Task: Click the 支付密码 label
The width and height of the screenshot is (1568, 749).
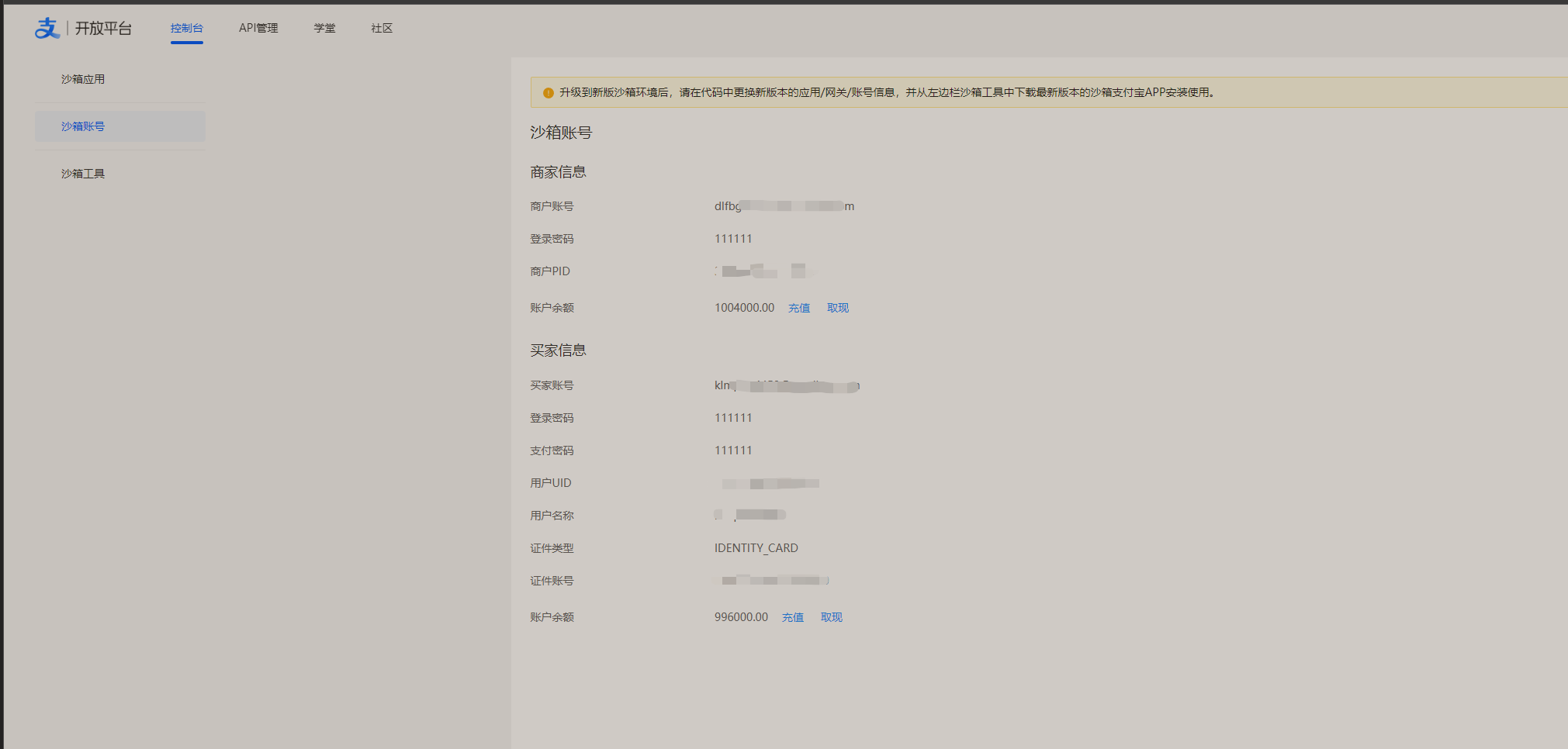Action: tap(552, 450)
